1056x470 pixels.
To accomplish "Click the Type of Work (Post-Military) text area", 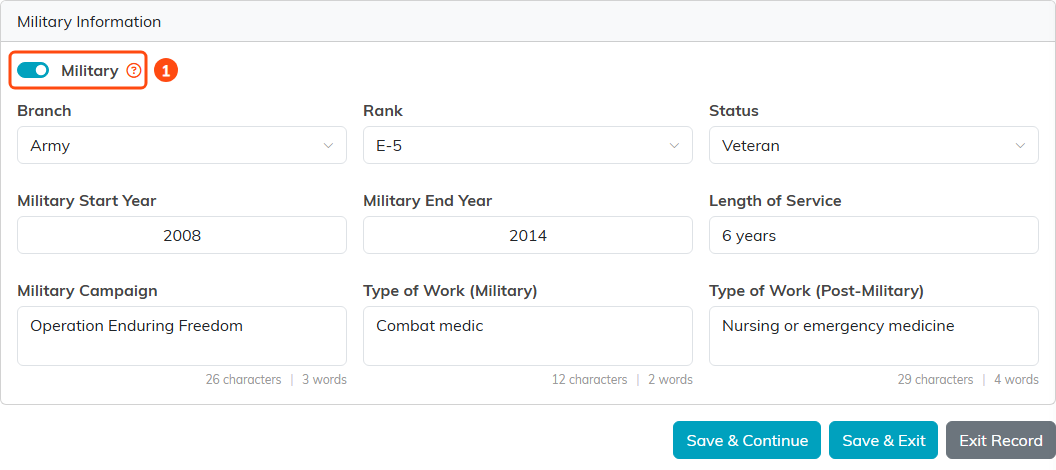I will click(873, 336).
